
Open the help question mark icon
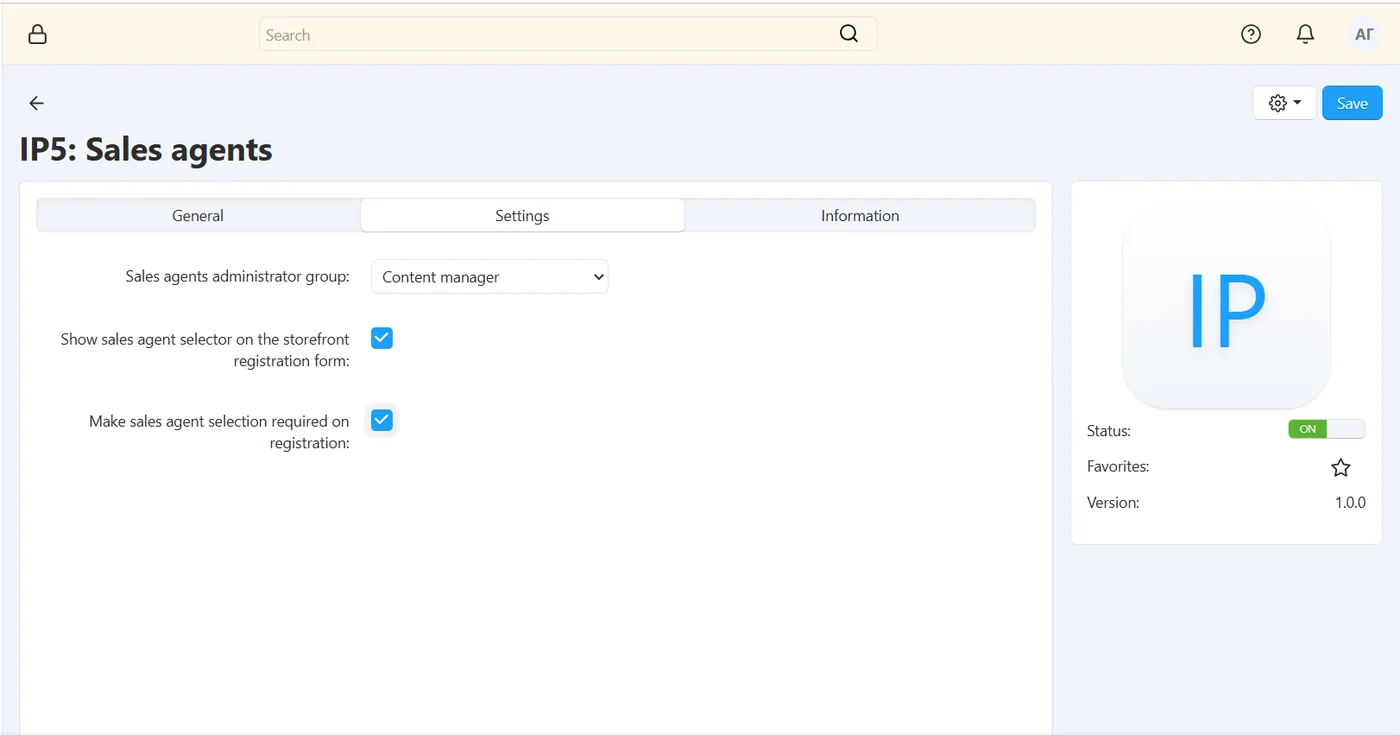pyautogui.click(x=1251, y=34)
